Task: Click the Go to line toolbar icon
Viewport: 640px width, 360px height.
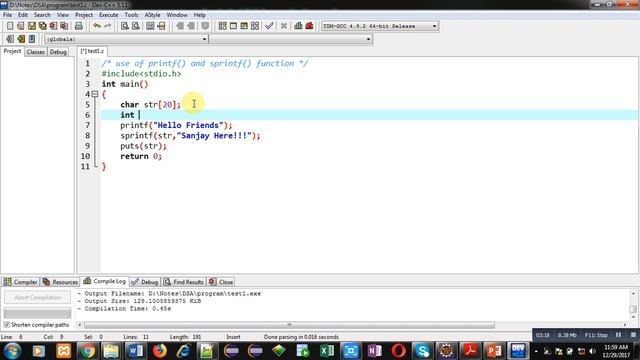Action: point(161,26)
